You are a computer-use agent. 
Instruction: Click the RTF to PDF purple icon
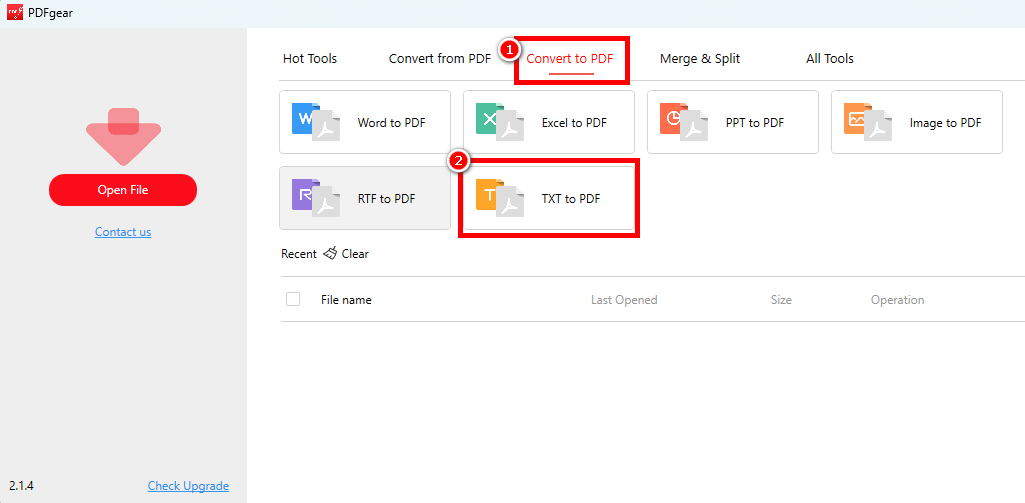(316, 198)
